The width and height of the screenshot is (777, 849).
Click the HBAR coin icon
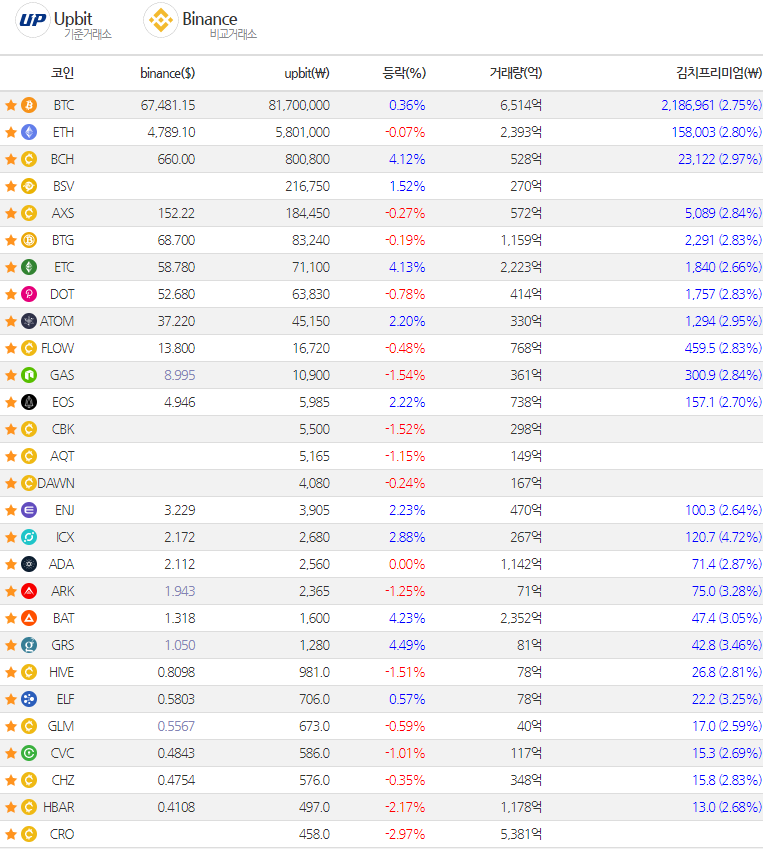29,807
